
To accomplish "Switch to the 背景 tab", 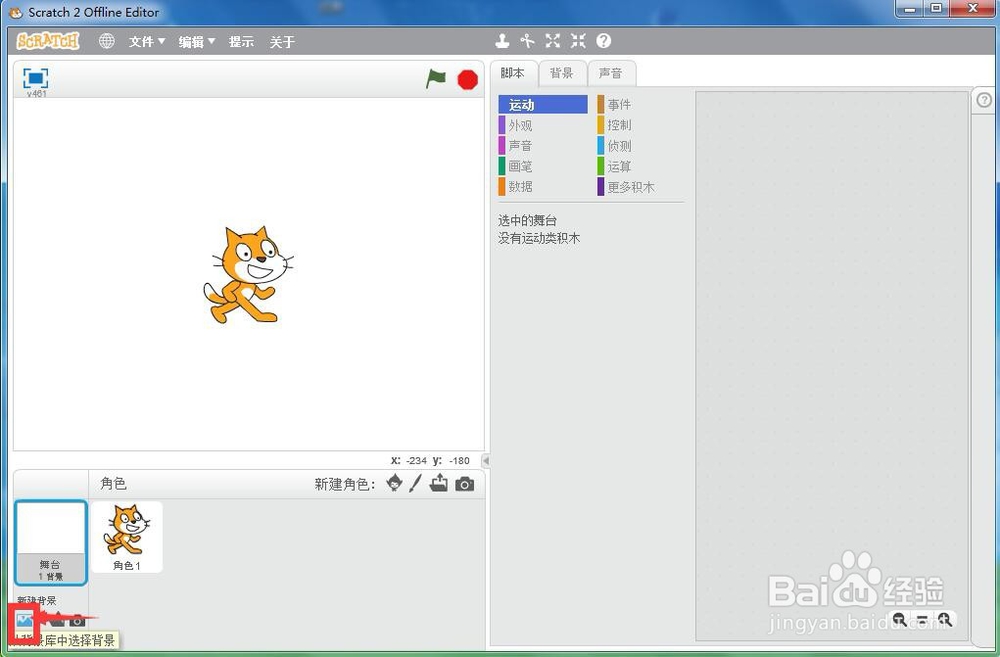I will (x=562, y=73).
